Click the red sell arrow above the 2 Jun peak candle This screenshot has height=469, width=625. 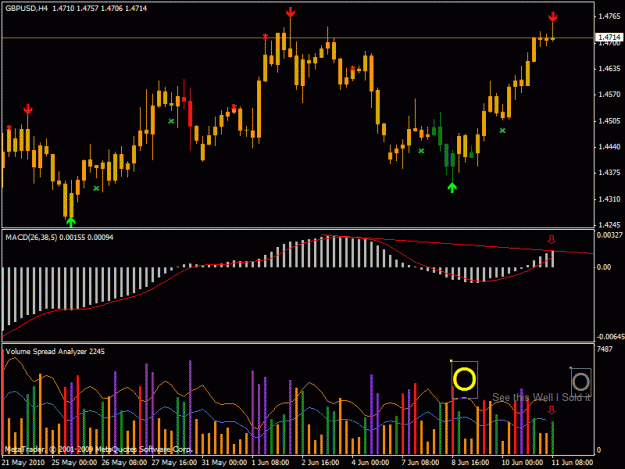tap(290, 12)
